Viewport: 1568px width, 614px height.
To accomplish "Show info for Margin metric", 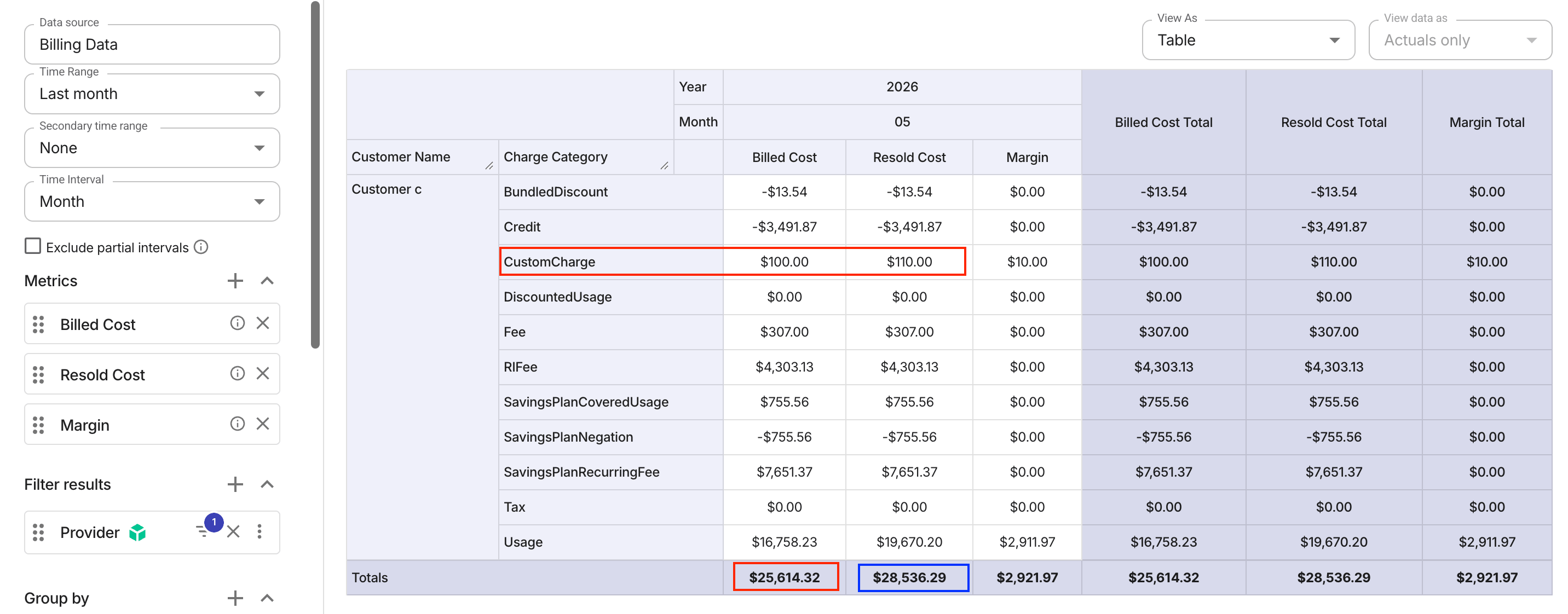I will click(237, 424).
